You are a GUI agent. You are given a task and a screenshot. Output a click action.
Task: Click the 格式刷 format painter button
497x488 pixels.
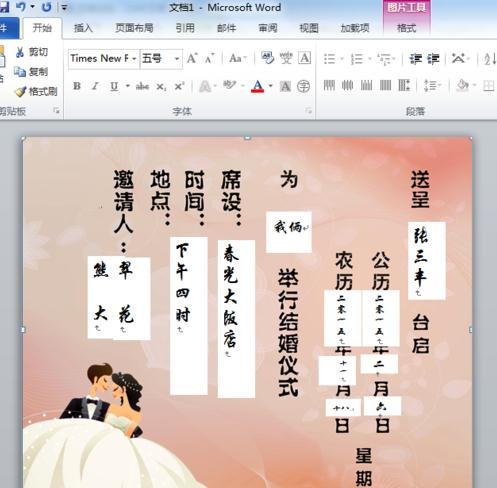point(37,91)
